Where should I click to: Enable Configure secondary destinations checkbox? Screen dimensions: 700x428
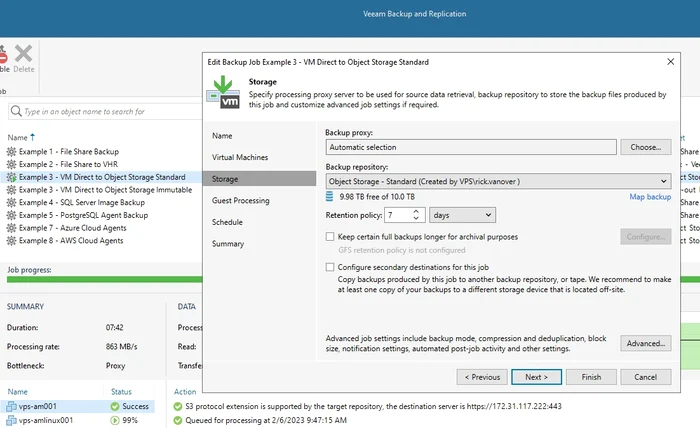pyautogui.click(x=330, y=267)
